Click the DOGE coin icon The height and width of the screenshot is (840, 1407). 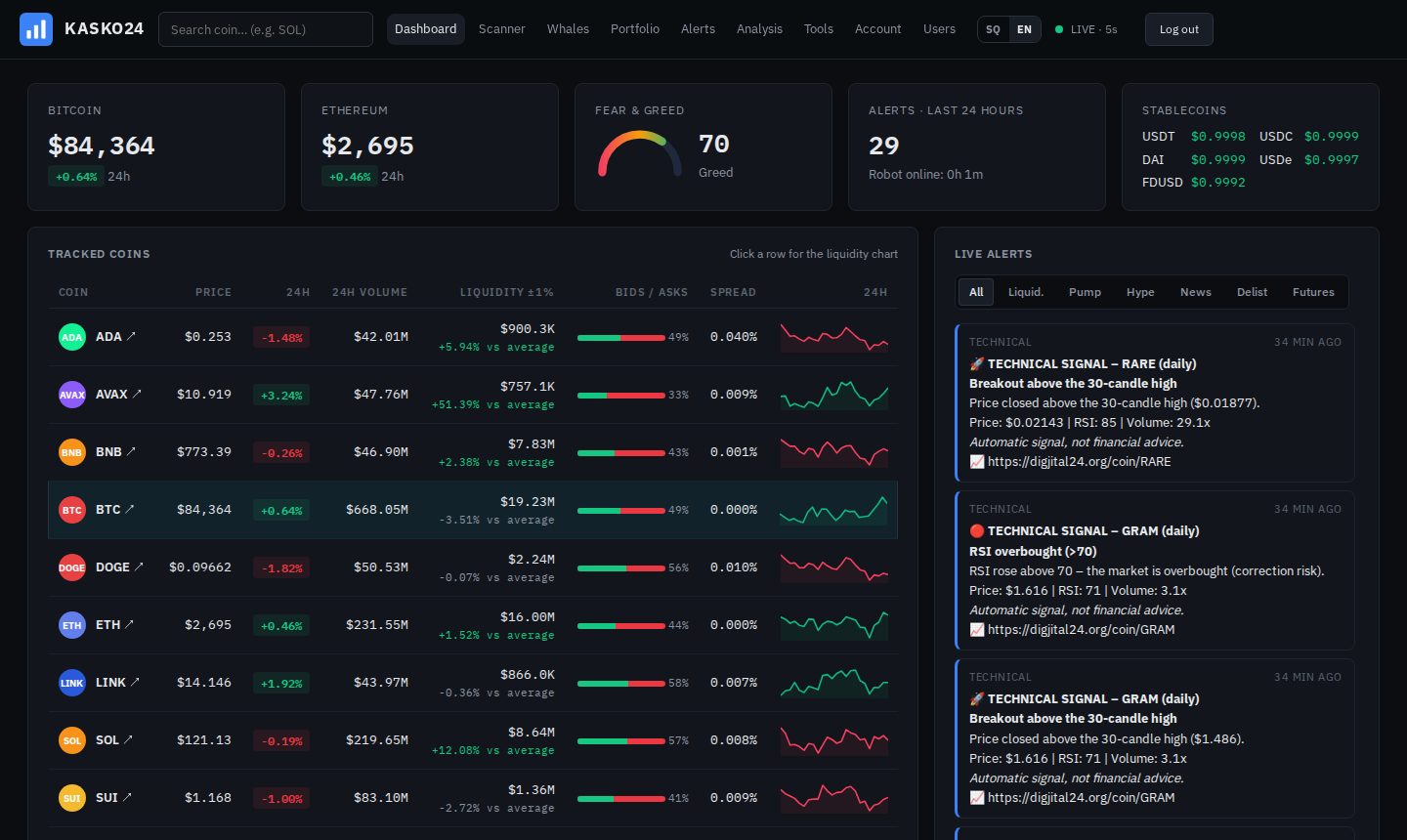[x=72, y=567]
